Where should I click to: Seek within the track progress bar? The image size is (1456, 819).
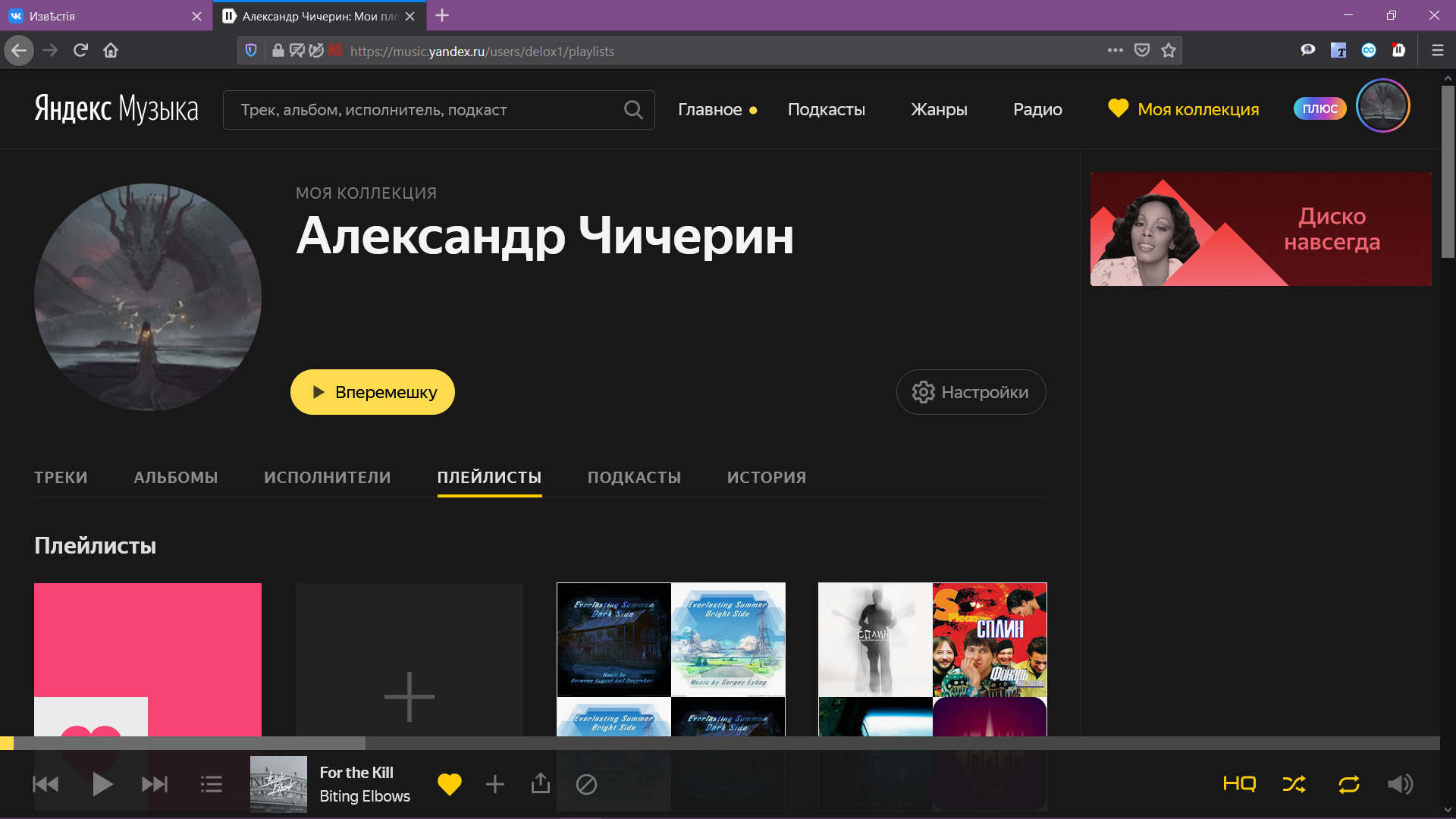pos(720,743)
